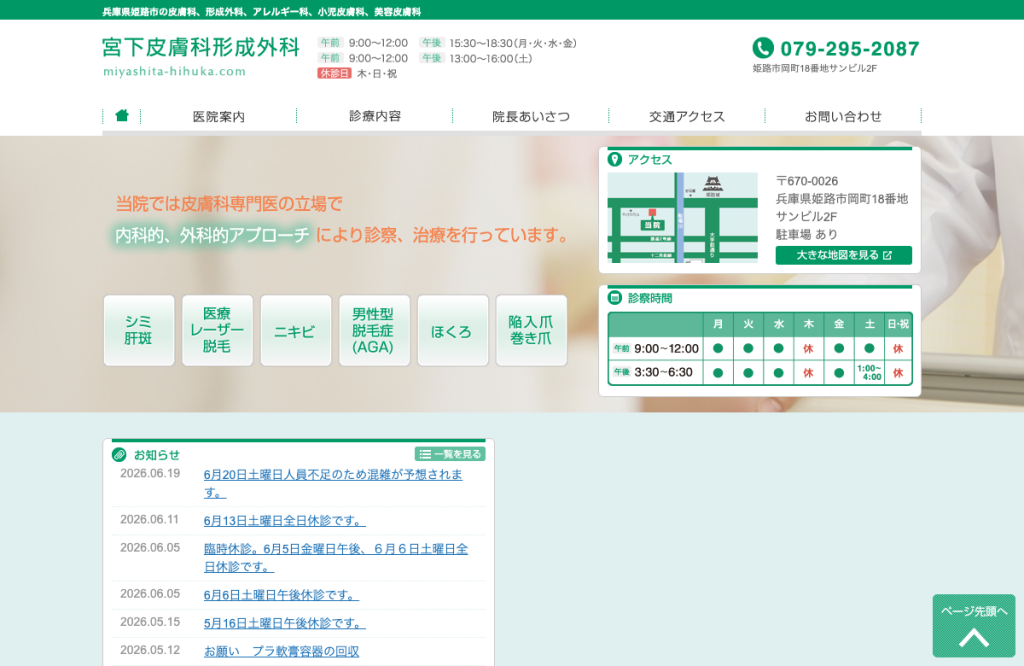The height and width of the screenshot is (666, 1024).
Task: Click 大きな地図を見る button
Action: pyautogui.click(x=844, y=255)
